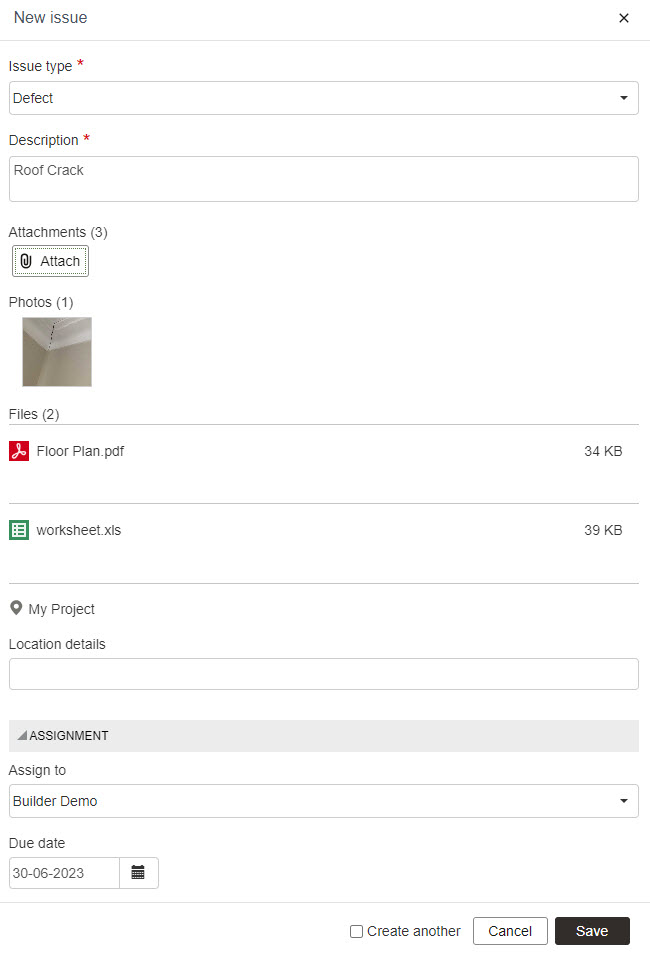Click the Attach button
The height and width of the screenshot is (958, 650).
(x=51, y=261)
